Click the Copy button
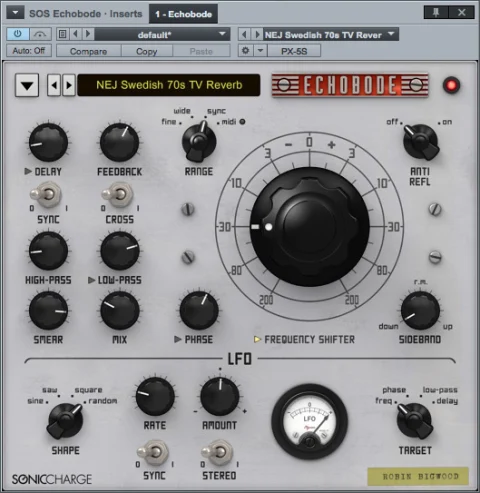480x493 pixels. [147, 51]
